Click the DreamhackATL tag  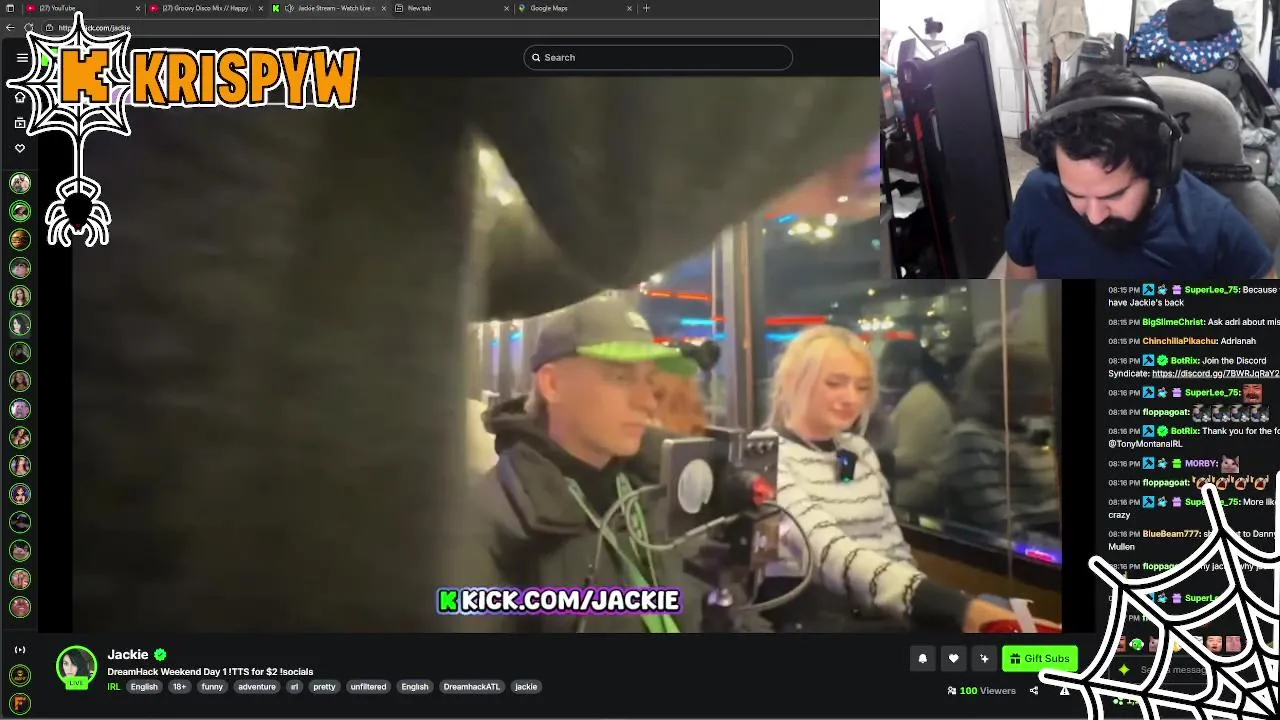(472, 687)
